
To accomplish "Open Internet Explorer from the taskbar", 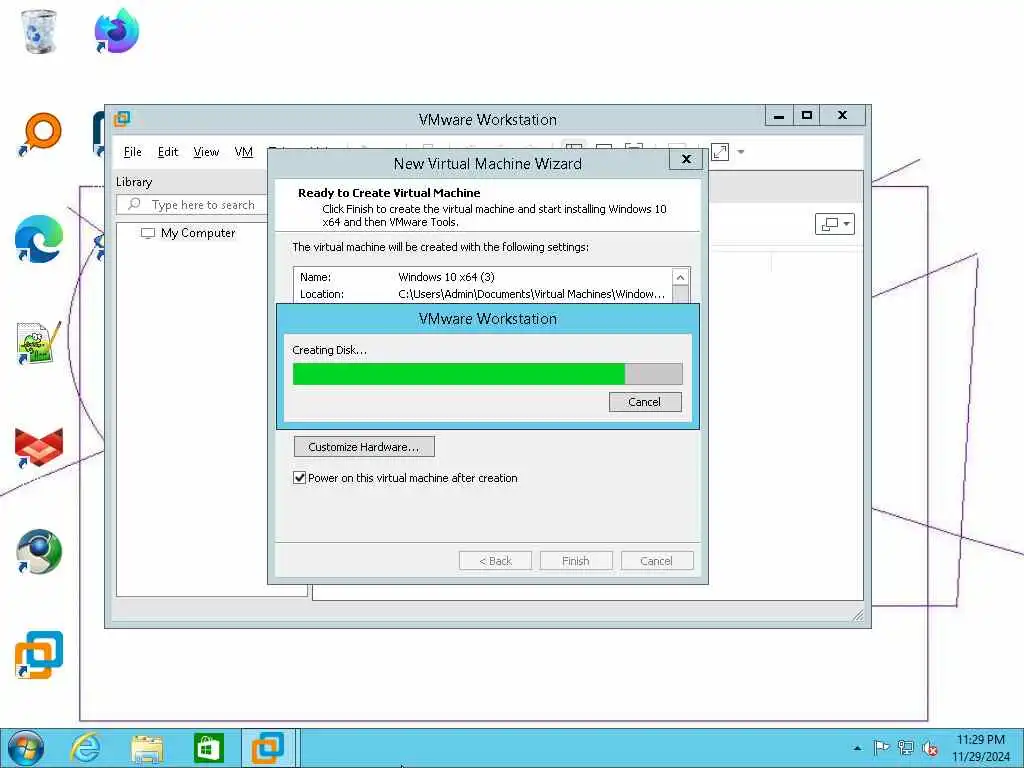I will click(x=86, y=748).
